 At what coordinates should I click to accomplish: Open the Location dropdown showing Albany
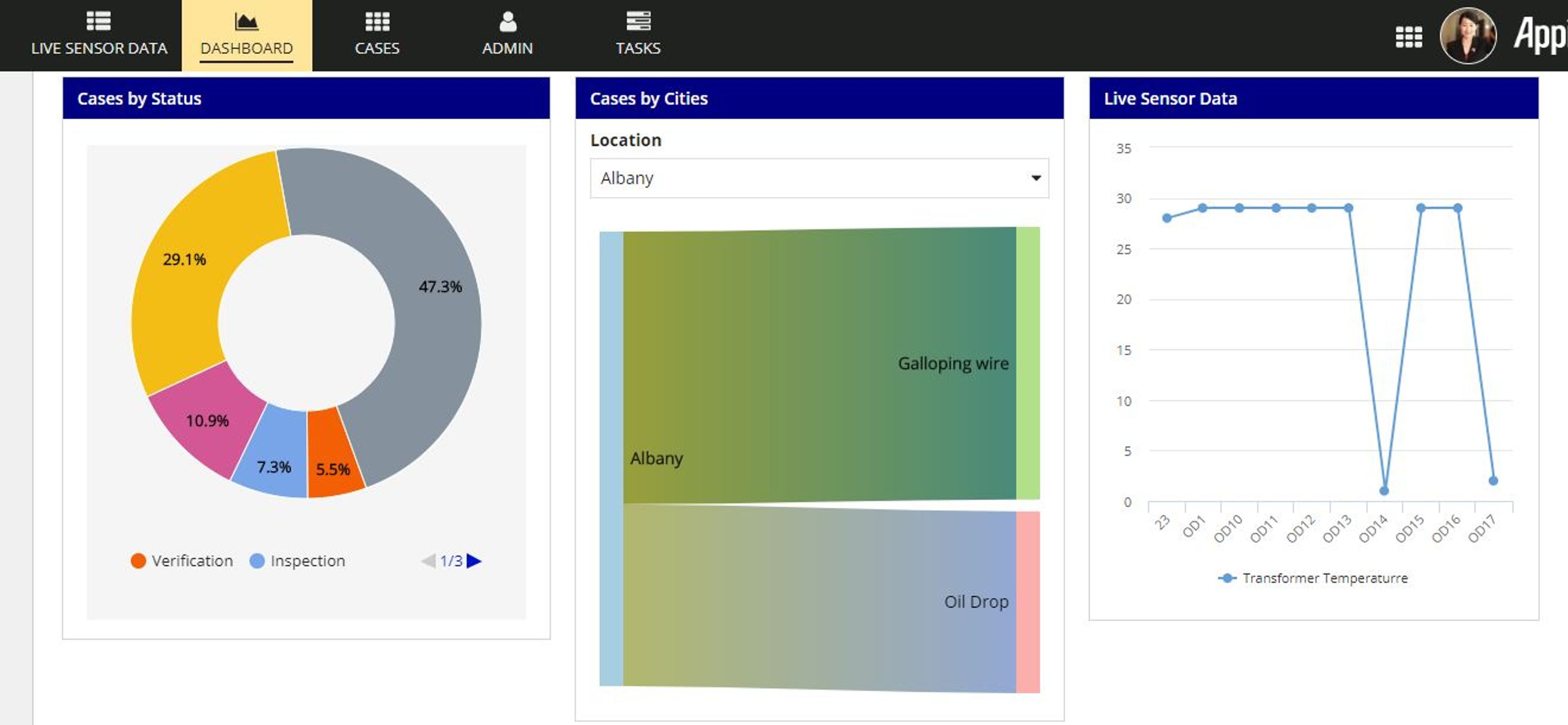point(819,178)
